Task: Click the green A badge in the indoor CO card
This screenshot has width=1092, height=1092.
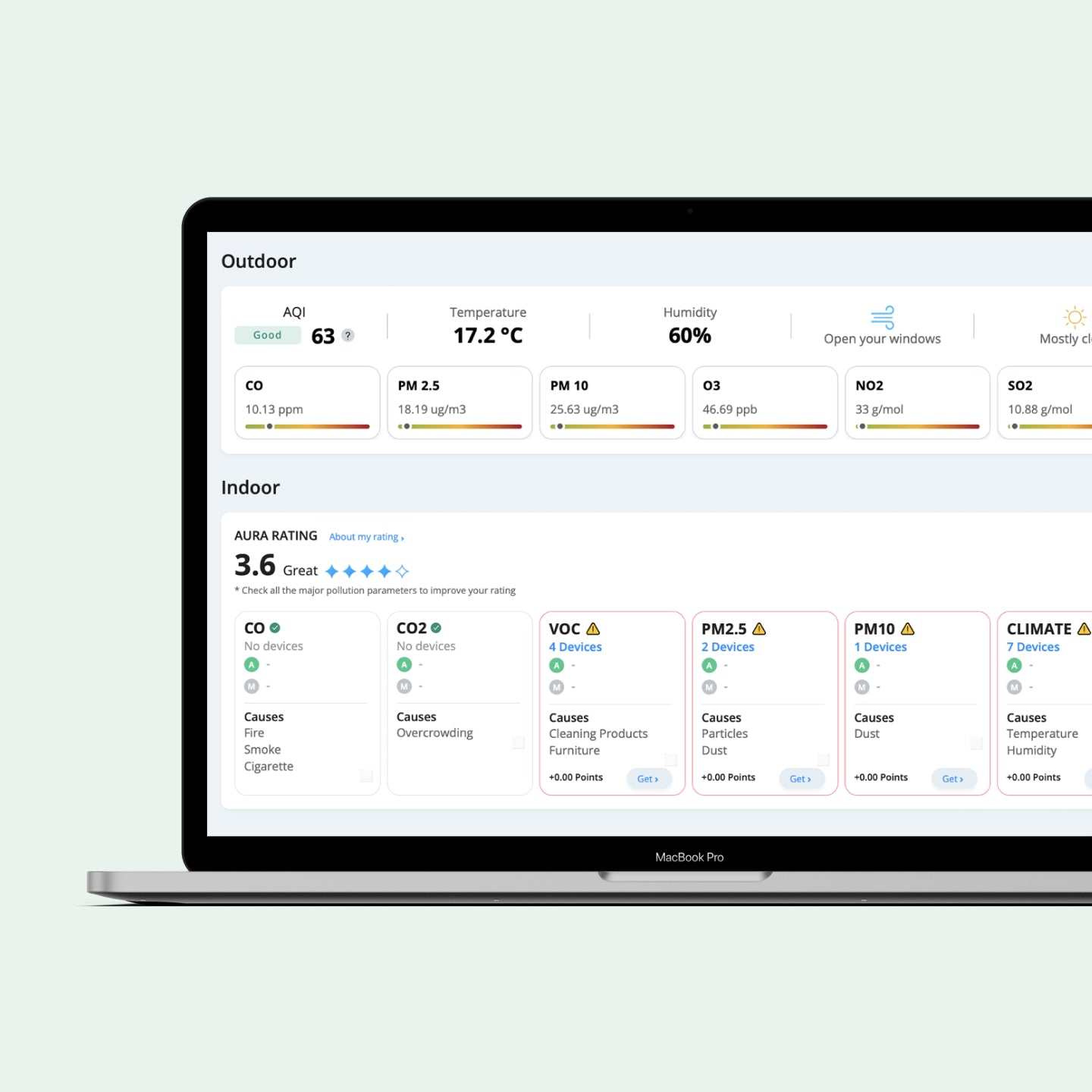Action: [x=252, y=664]
